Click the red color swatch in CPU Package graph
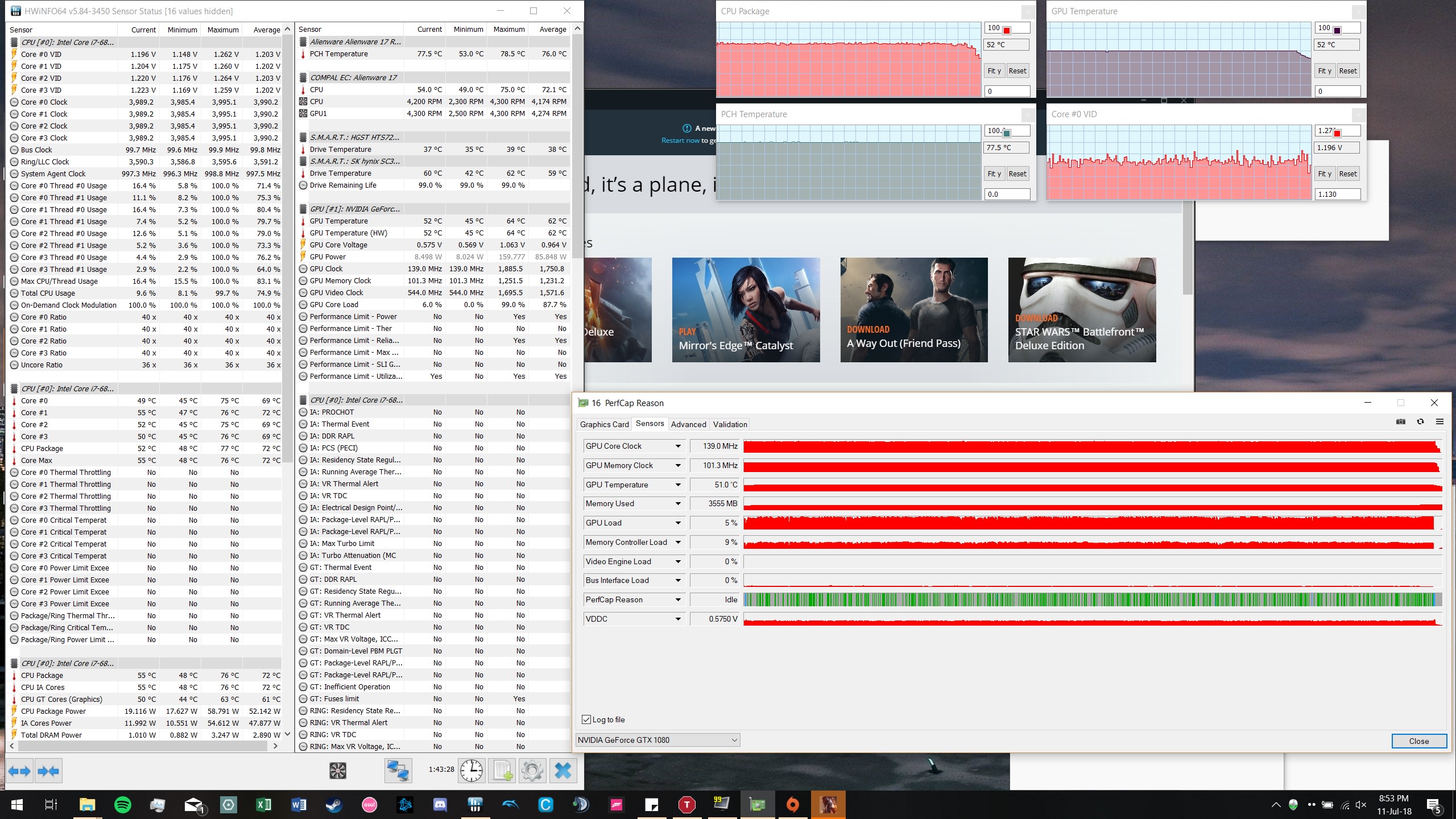Viewport: 1456px width, 819px height. click(x=1007, y=30)
